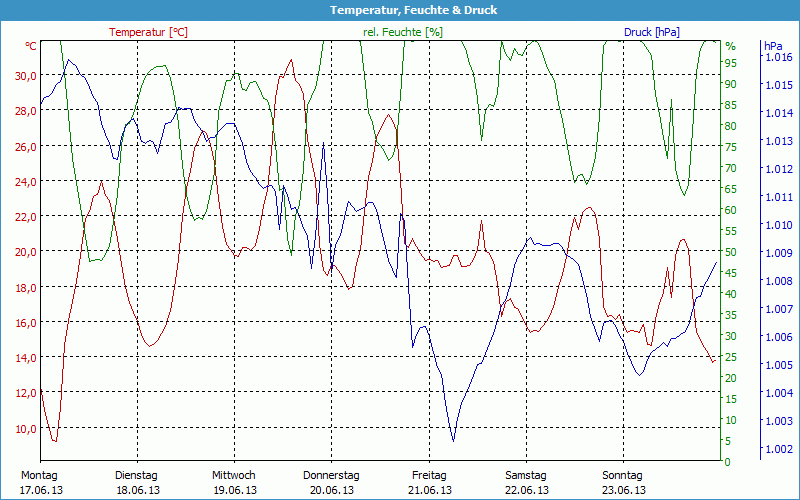800x500 pixels.
Task: Click the 1.011 pressure axis value
Action: [x=779, y=196]
